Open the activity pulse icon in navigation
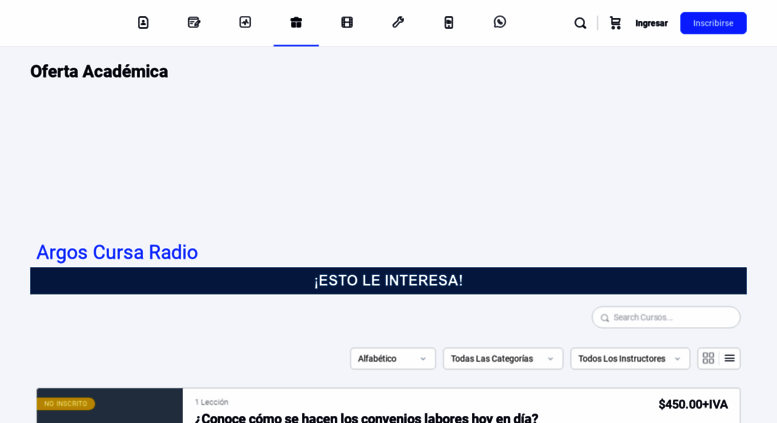This screenshot has height=423, width=777. [245, 22]
